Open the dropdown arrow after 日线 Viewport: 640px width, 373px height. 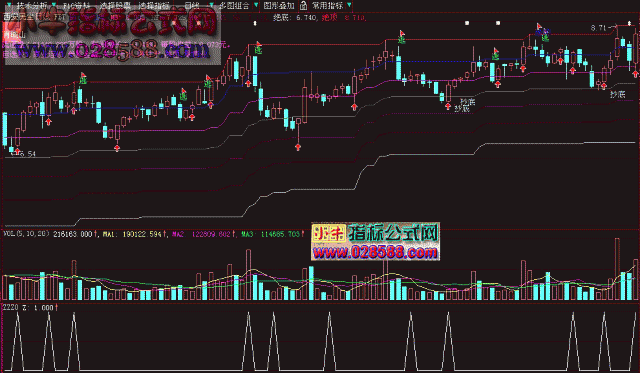point(211,5)
